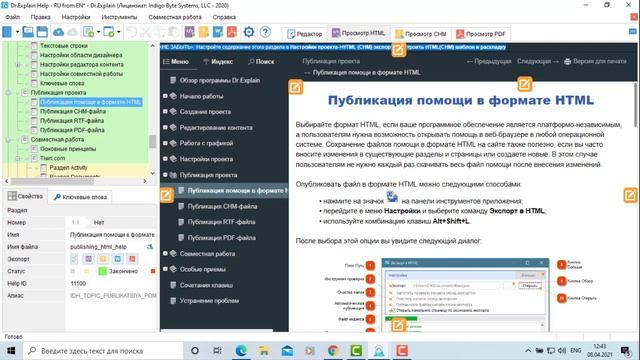Click the Paste clipboard toolbar icon
640x360 pixels.
[x=173, y=32]
